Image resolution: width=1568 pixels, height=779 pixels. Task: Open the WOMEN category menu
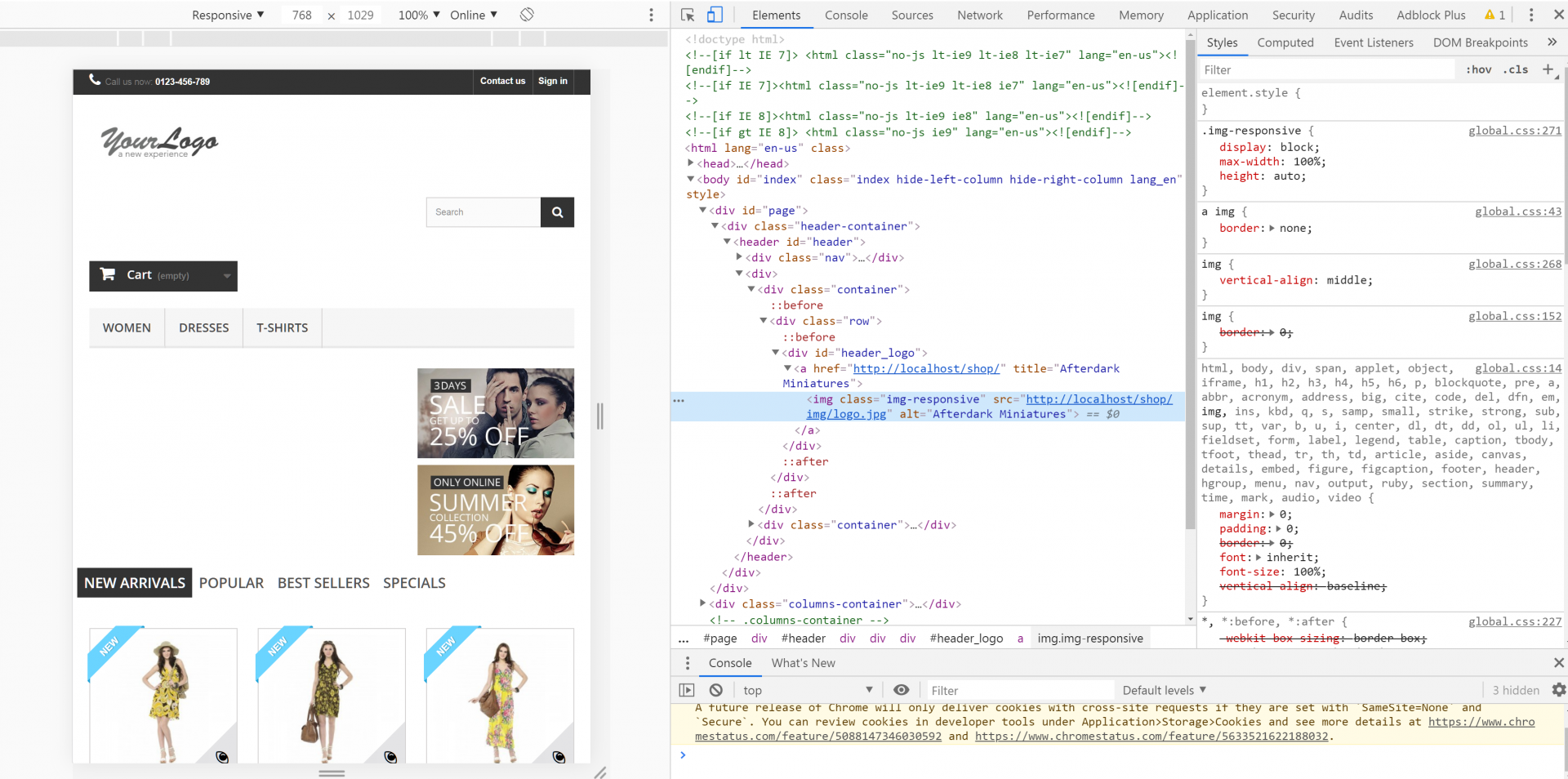pyautogui.click(x=127, y=327)
